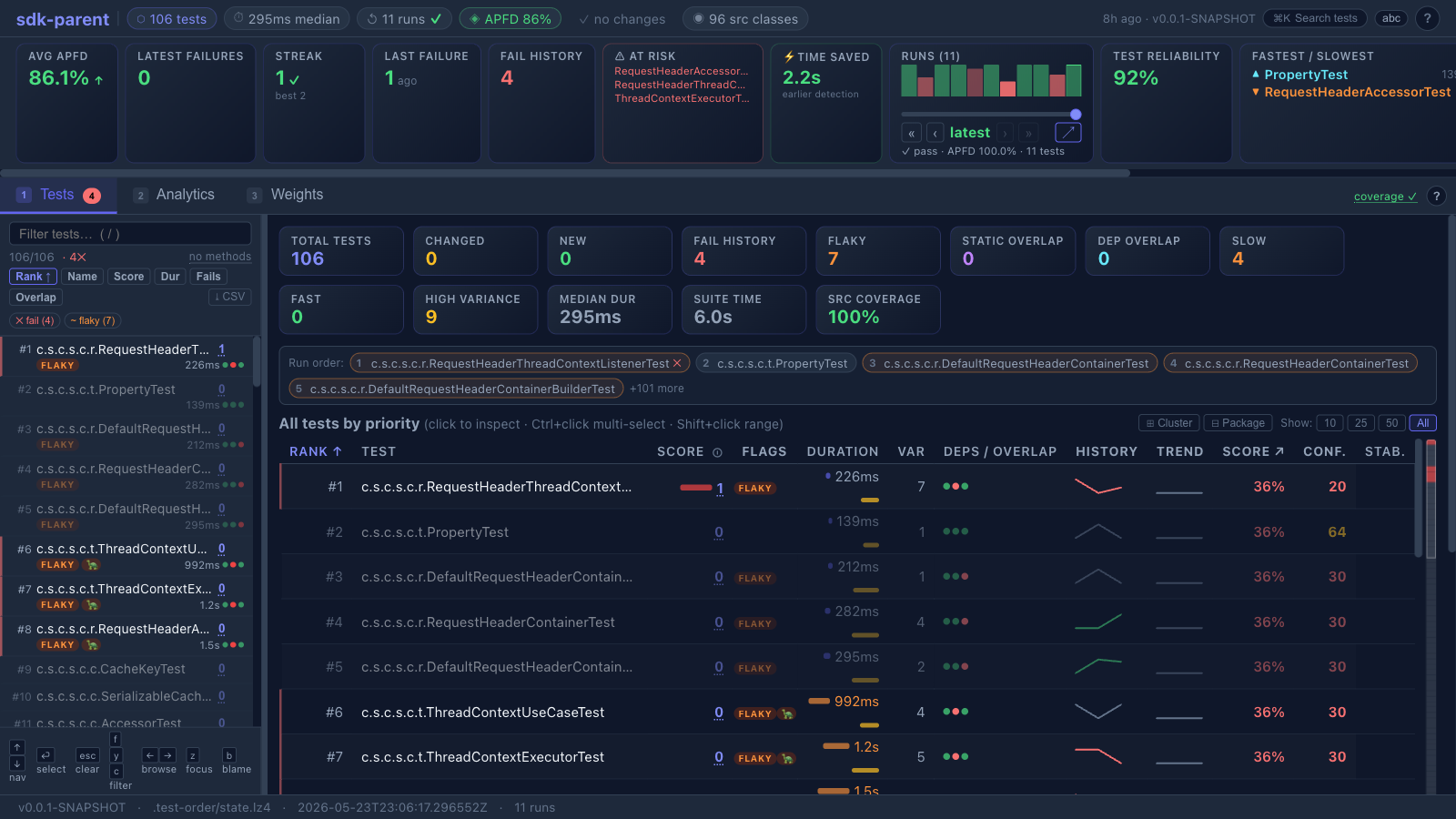Jump to first run with double-left chevron
1456x819 pixels.
coord(911,133)
